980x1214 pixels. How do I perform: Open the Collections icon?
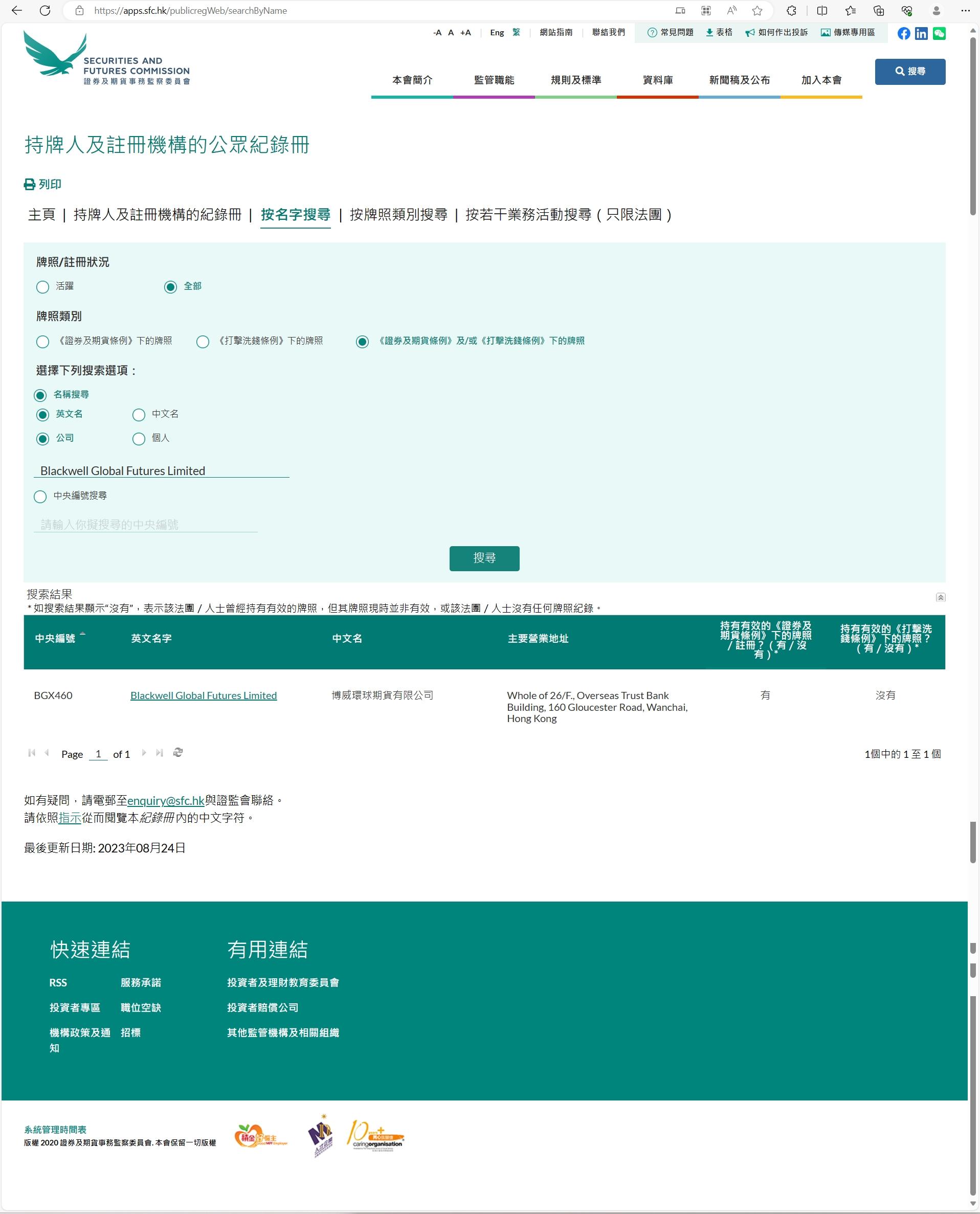(x=878, y=10)
